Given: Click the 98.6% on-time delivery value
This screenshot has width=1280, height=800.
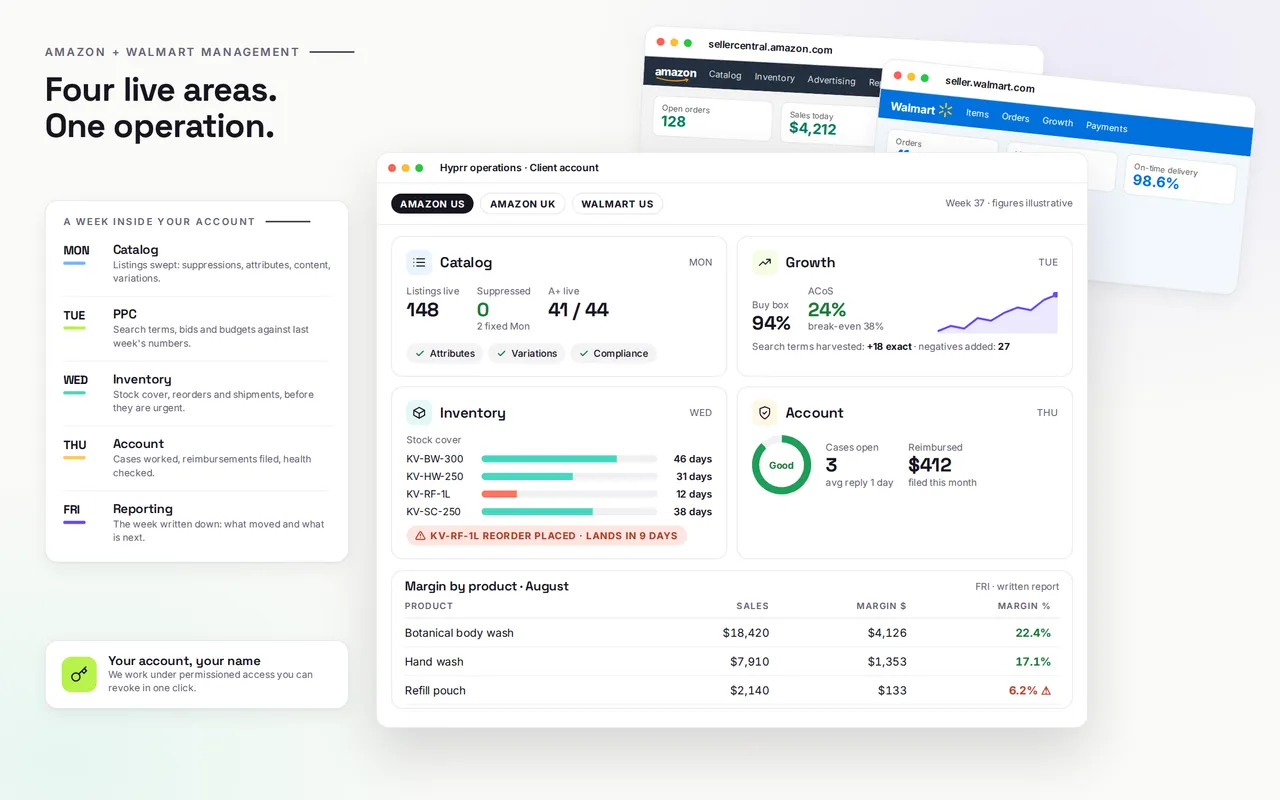Looking at the screenshot, I should pos(1155,182).
